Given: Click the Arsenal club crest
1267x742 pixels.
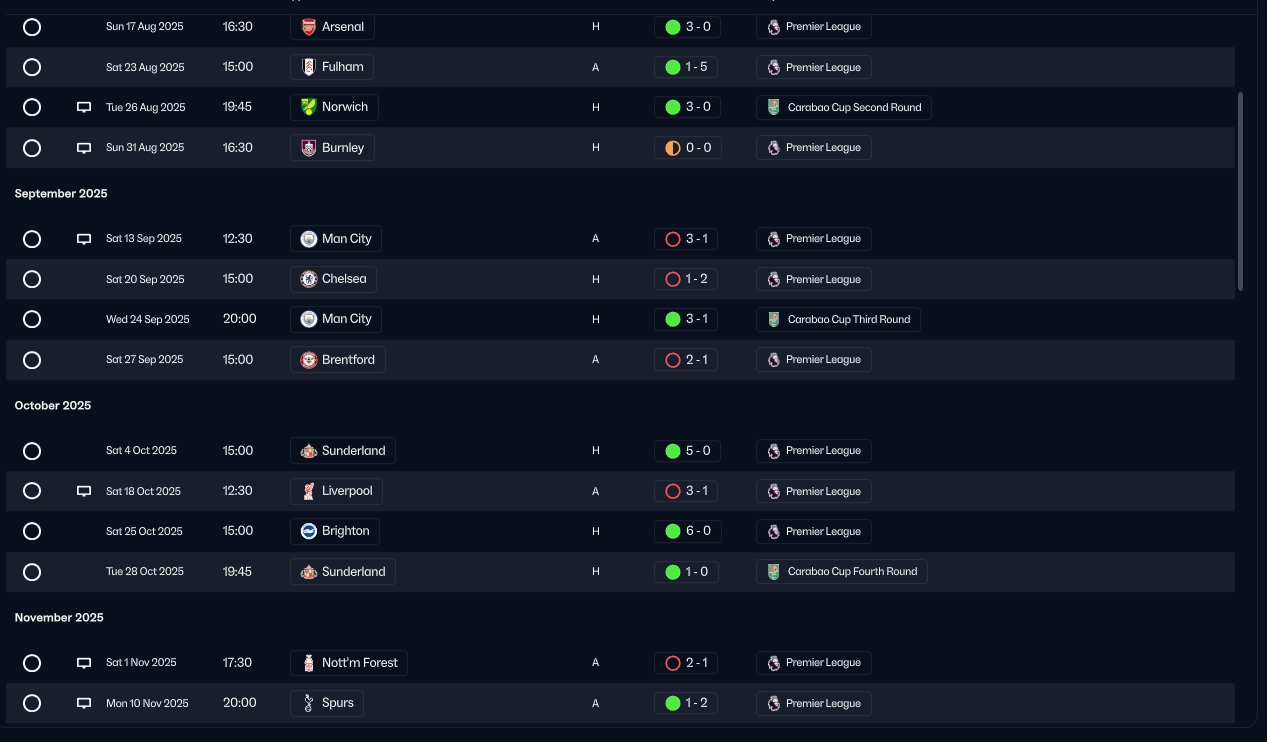Looking at the screenshot, I should (x=309, y=27).
